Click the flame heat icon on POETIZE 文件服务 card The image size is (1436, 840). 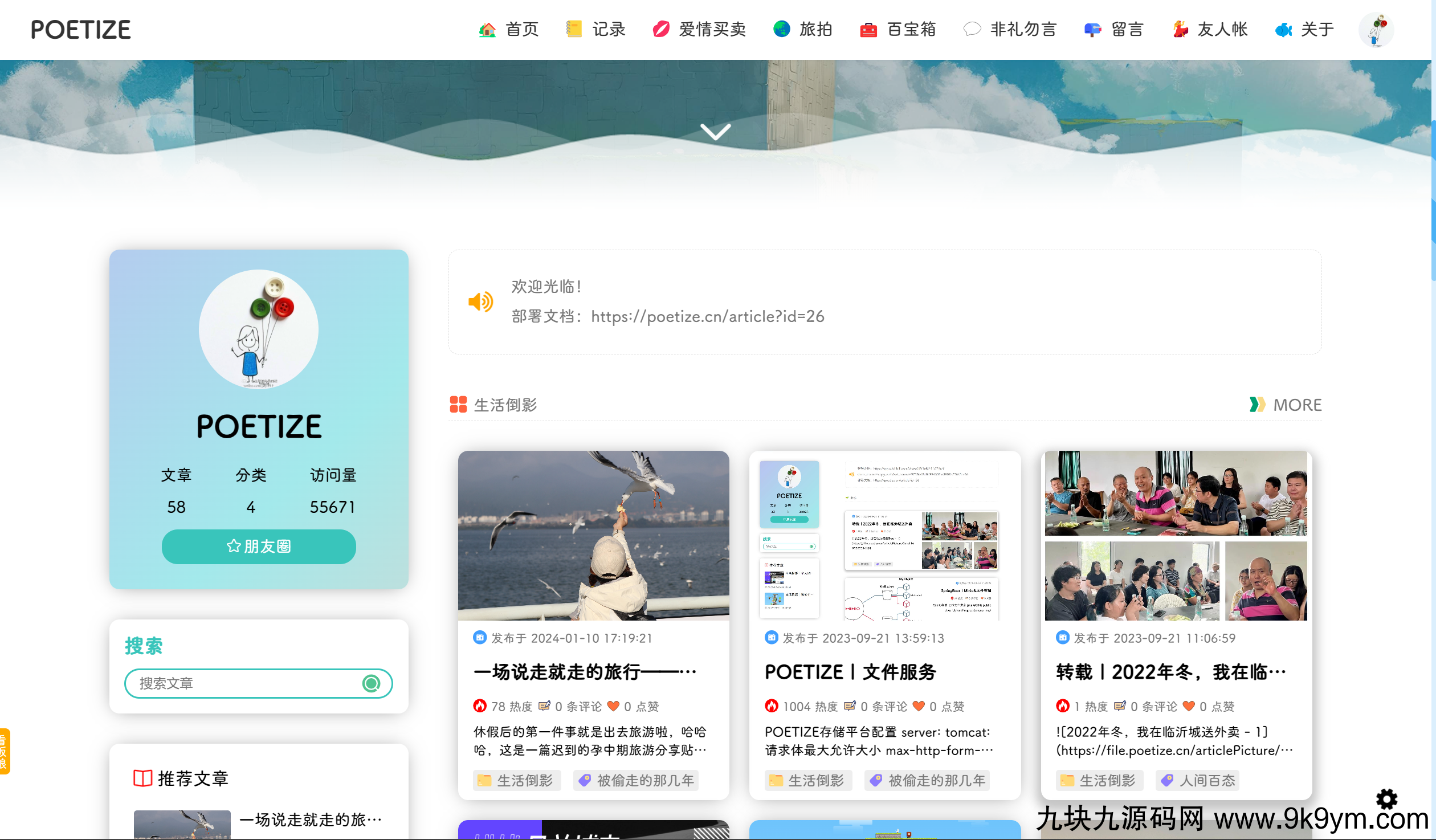pyautogui.click(x=771, y=706)
